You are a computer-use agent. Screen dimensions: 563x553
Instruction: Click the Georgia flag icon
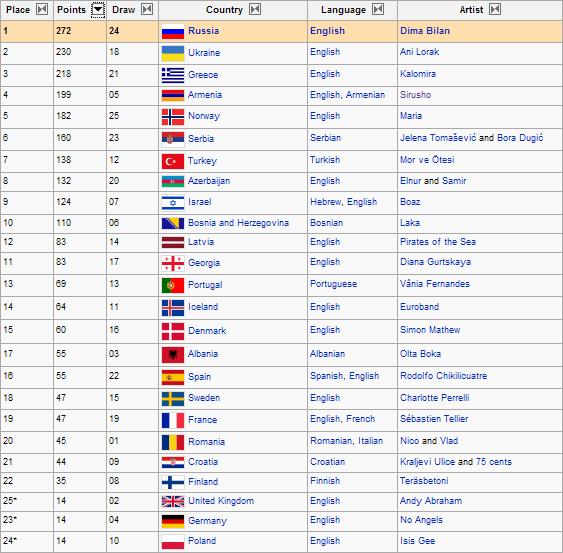(x=173, y=263)
